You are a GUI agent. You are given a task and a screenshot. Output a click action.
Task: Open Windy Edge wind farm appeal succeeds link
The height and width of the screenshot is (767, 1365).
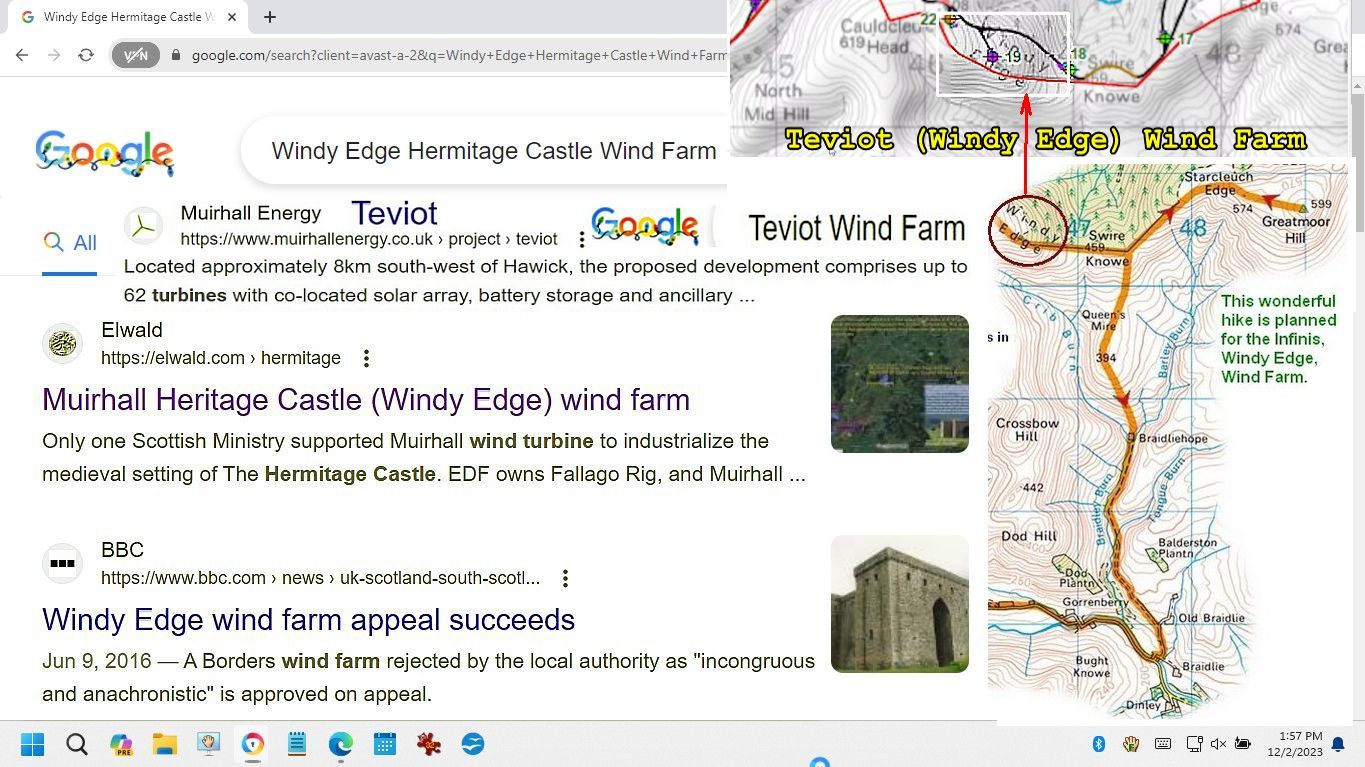308,619
